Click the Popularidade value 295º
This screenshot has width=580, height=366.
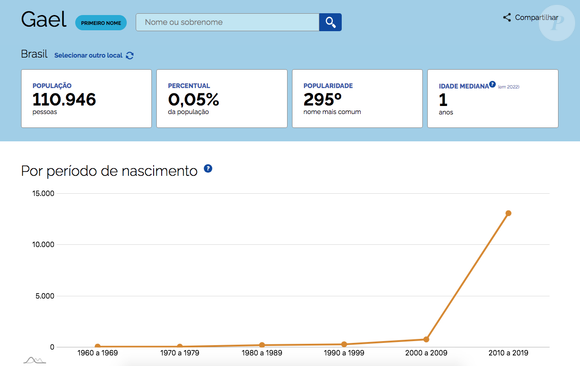click(323, 100)
